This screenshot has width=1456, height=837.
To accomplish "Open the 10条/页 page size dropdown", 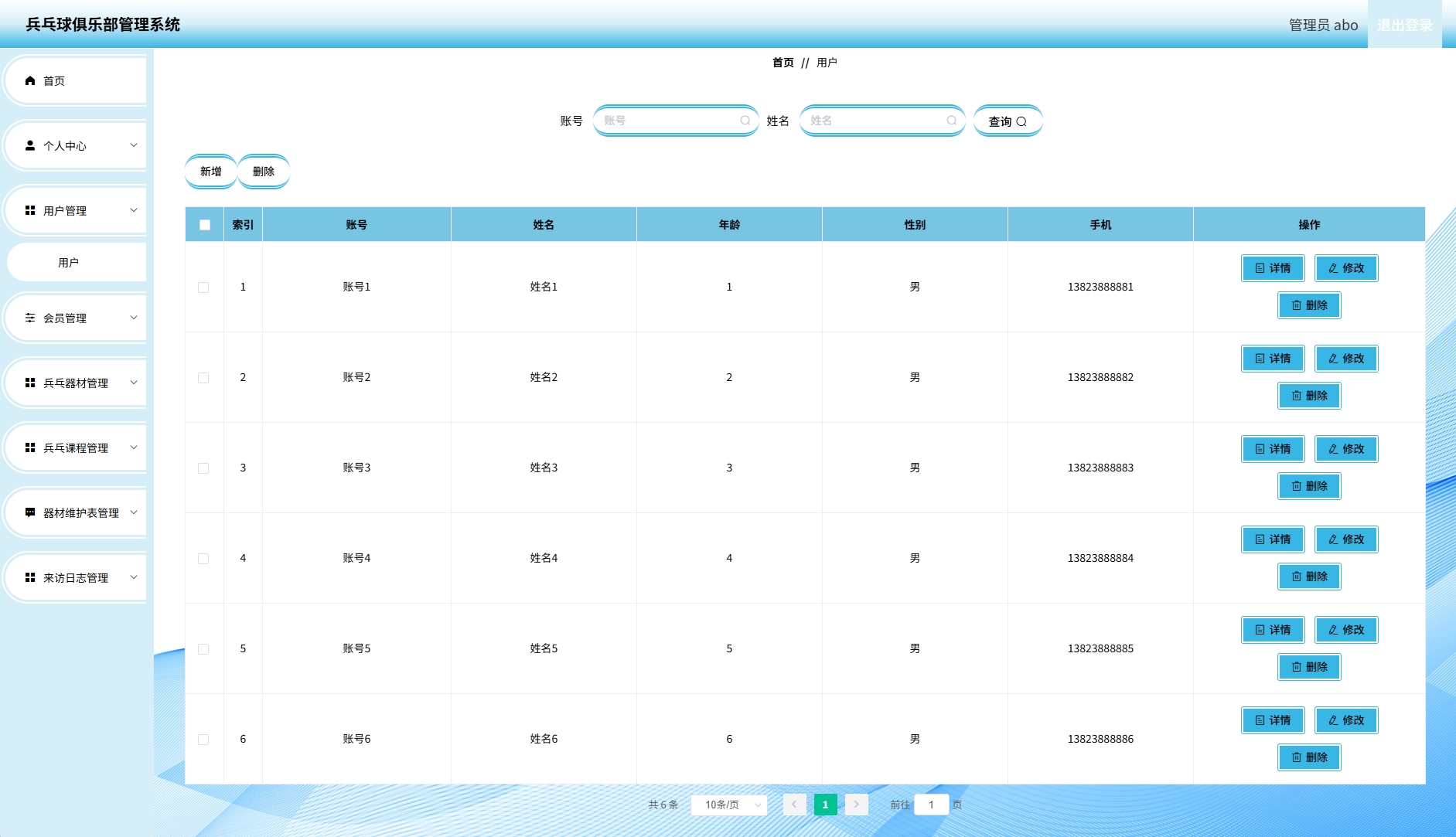I will pos(729,805).
